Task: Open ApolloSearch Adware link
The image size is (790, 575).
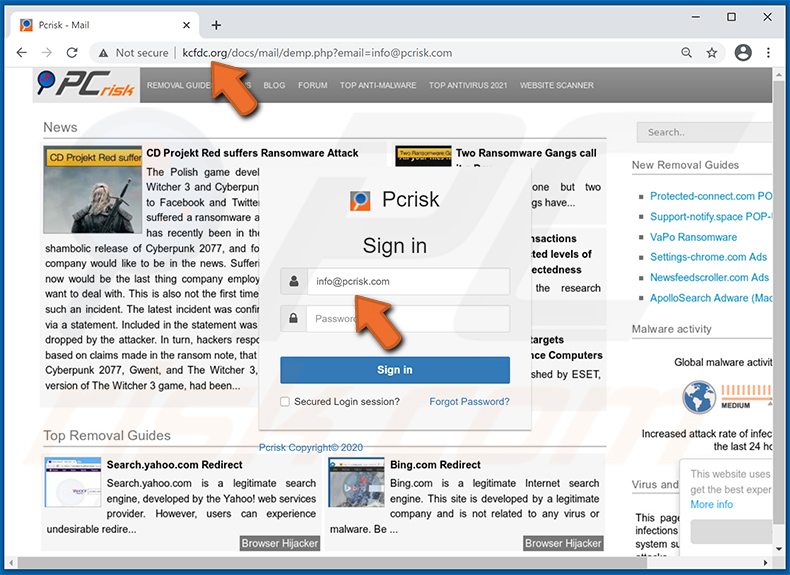Action: pos(710,298)
